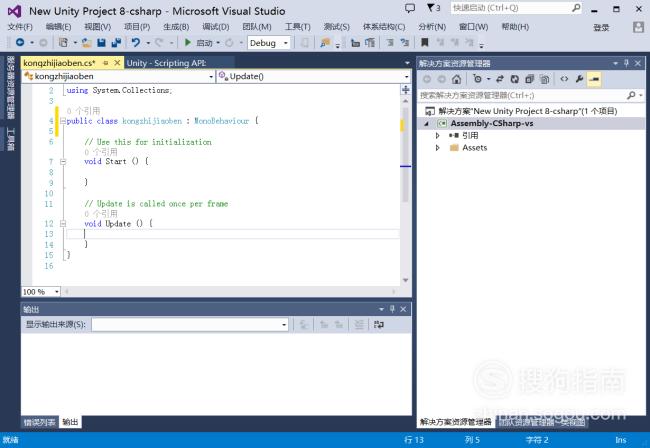Click the 启动 start button label
Viewport: 650px width, 448px height.
[204, 43]
